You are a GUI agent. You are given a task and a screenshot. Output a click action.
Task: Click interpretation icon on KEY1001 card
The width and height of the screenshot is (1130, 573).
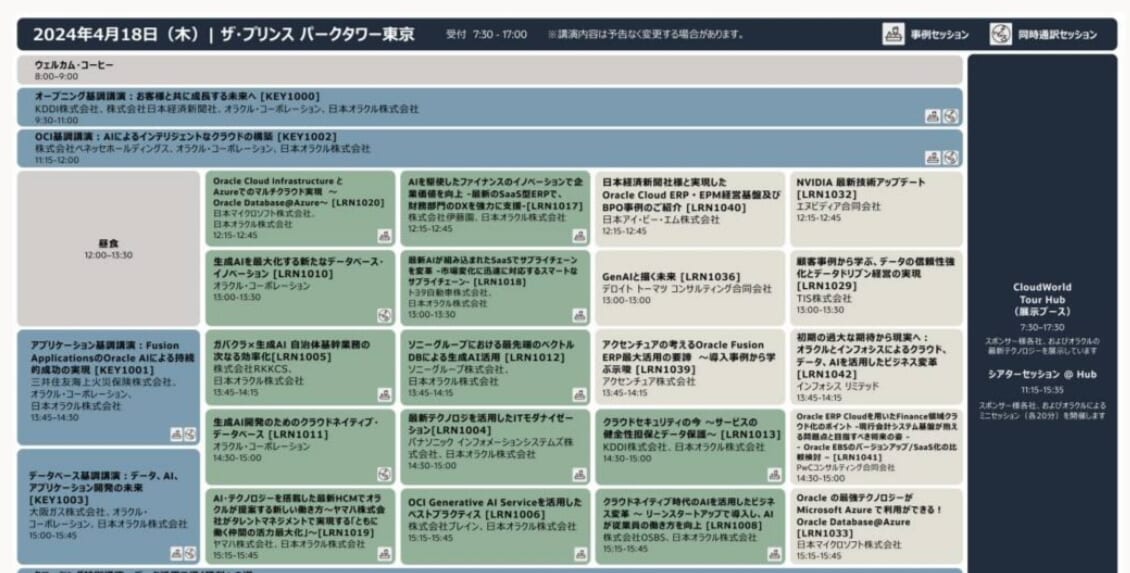[x=190, y=434]
